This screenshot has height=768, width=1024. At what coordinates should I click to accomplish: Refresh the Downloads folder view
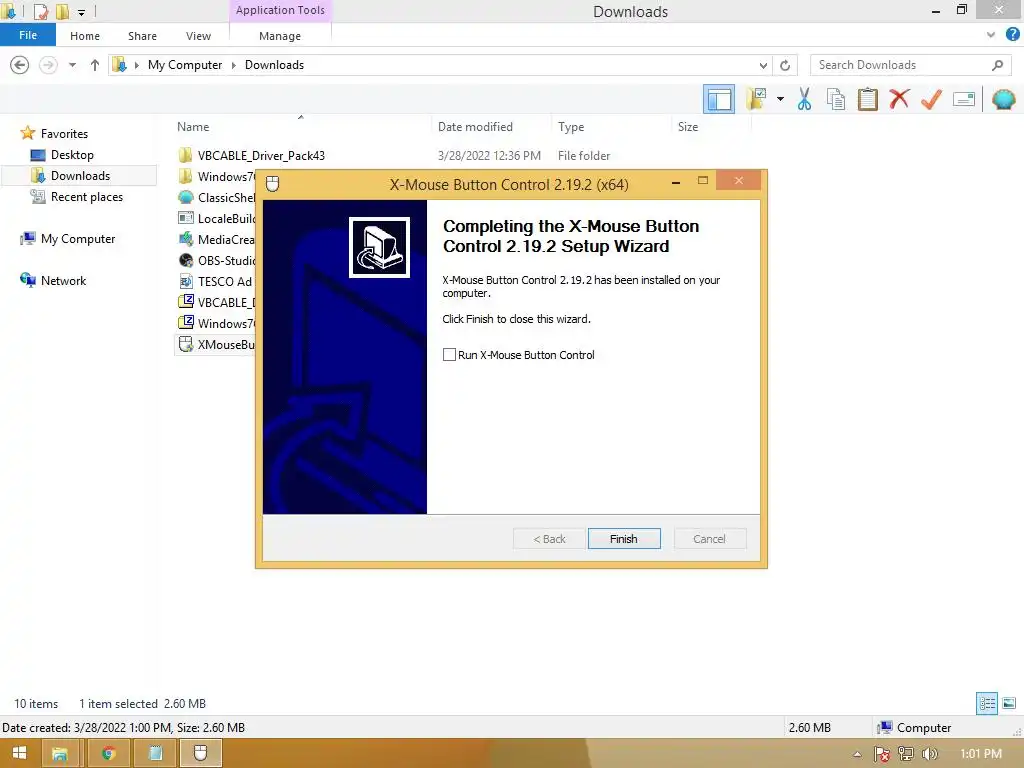(785, 65)
